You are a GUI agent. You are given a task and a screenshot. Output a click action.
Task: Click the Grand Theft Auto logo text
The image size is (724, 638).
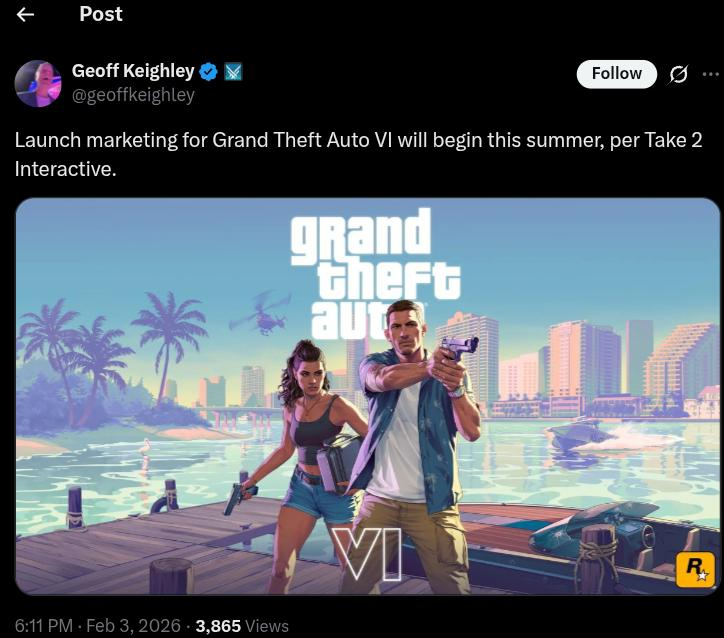tap(375, 272)
